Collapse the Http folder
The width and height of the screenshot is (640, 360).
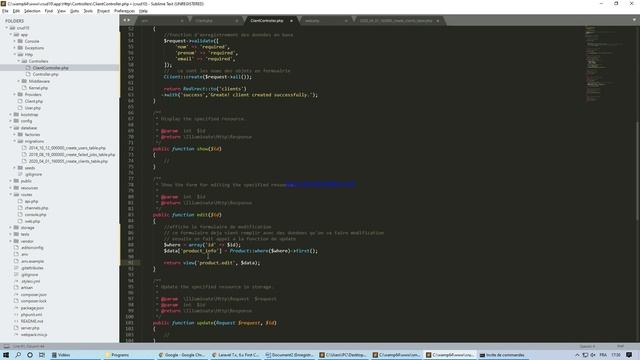tap(15, 55)
